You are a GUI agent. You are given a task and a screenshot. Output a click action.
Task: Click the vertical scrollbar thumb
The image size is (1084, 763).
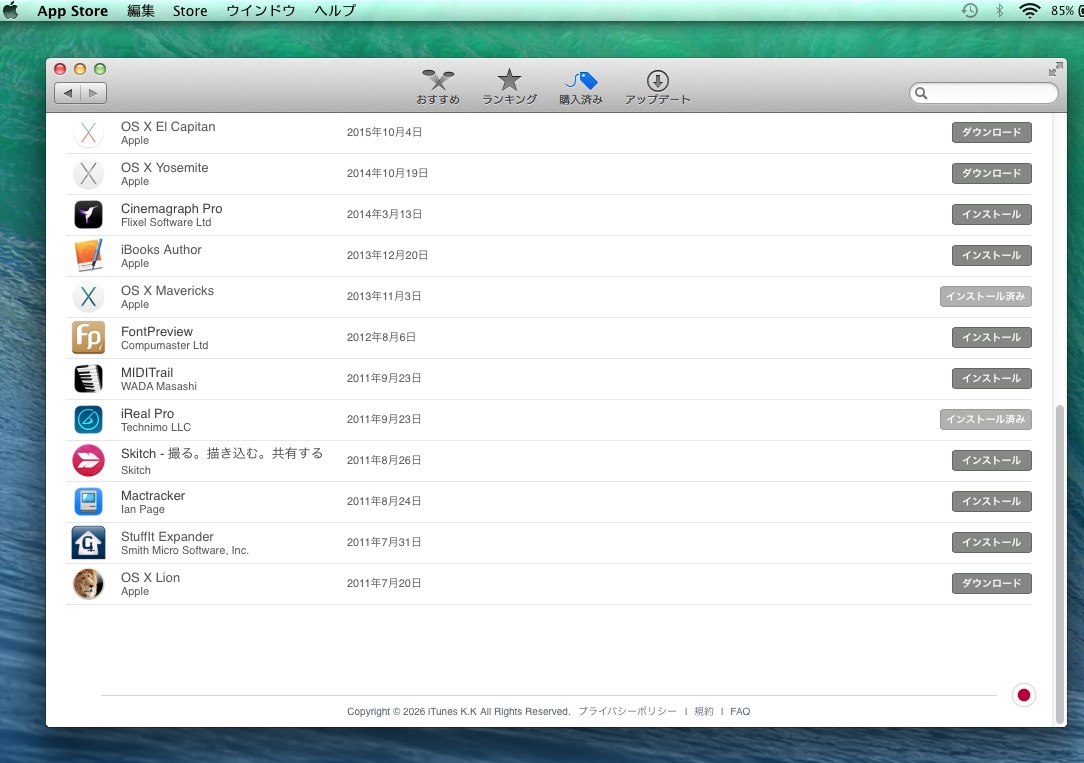1060,560
